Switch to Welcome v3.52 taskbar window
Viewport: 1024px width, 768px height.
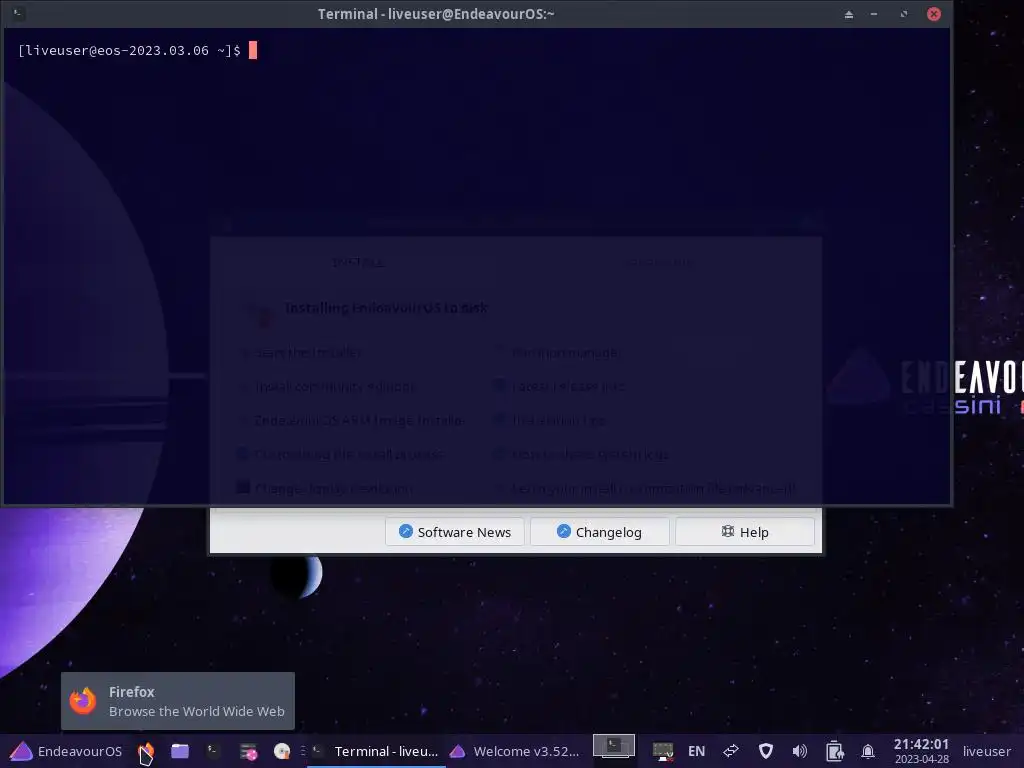coord(515,751)
